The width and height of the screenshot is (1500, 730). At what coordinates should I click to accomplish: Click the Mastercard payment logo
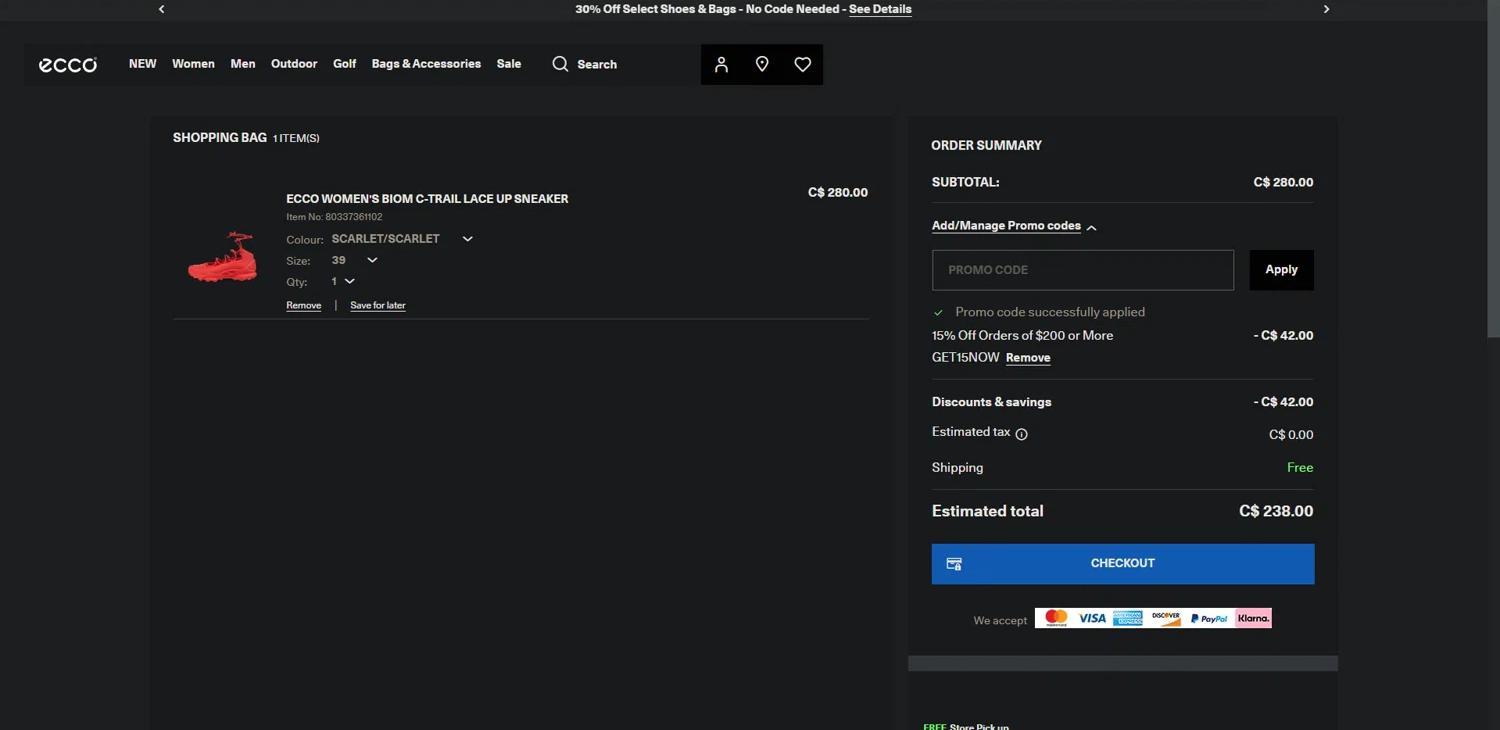1055,618
